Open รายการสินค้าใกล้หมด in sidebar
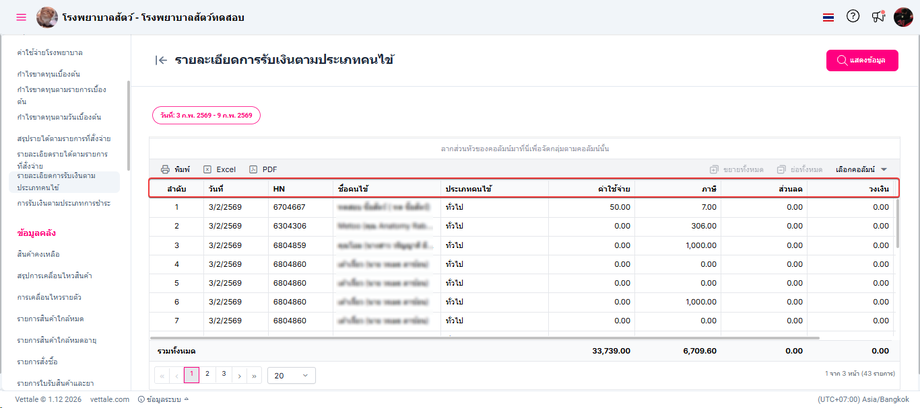 coord(50,319)
